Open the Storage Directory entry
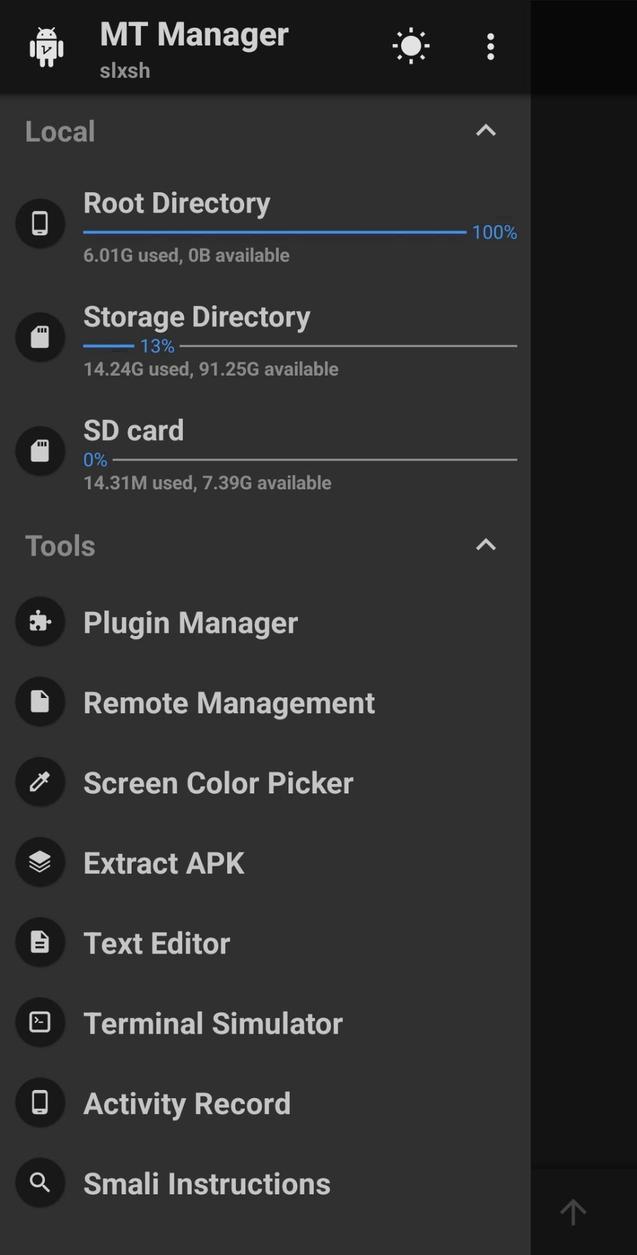Screen dimensions: 637x1255 click(197, 317)
